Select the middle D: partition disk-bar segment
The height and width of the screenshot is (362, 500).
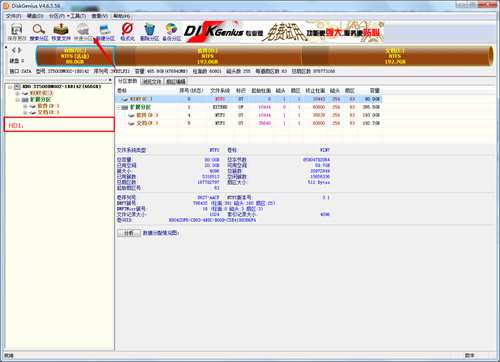208,56
